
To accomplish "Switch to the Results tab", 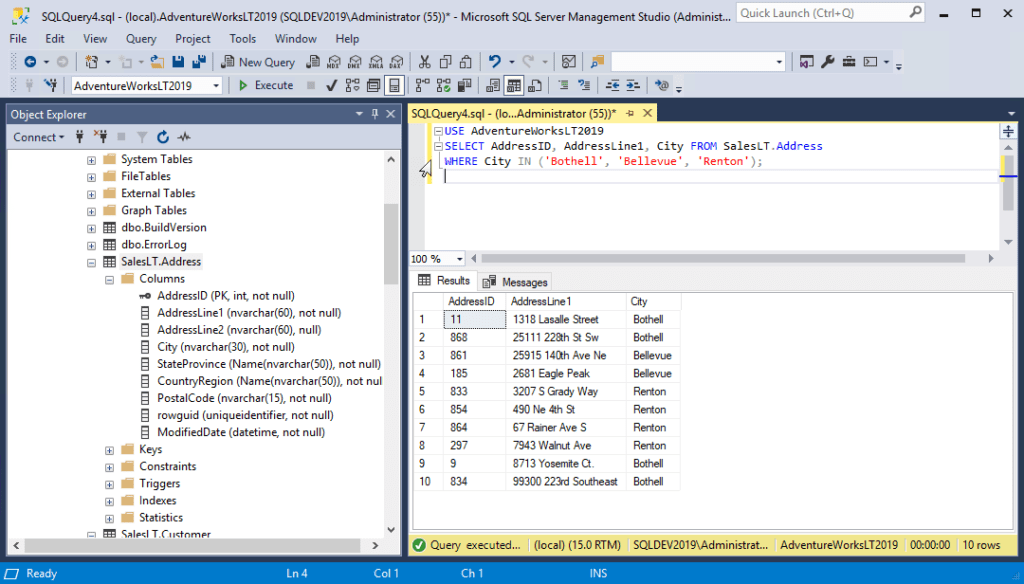I will point(444,281).
